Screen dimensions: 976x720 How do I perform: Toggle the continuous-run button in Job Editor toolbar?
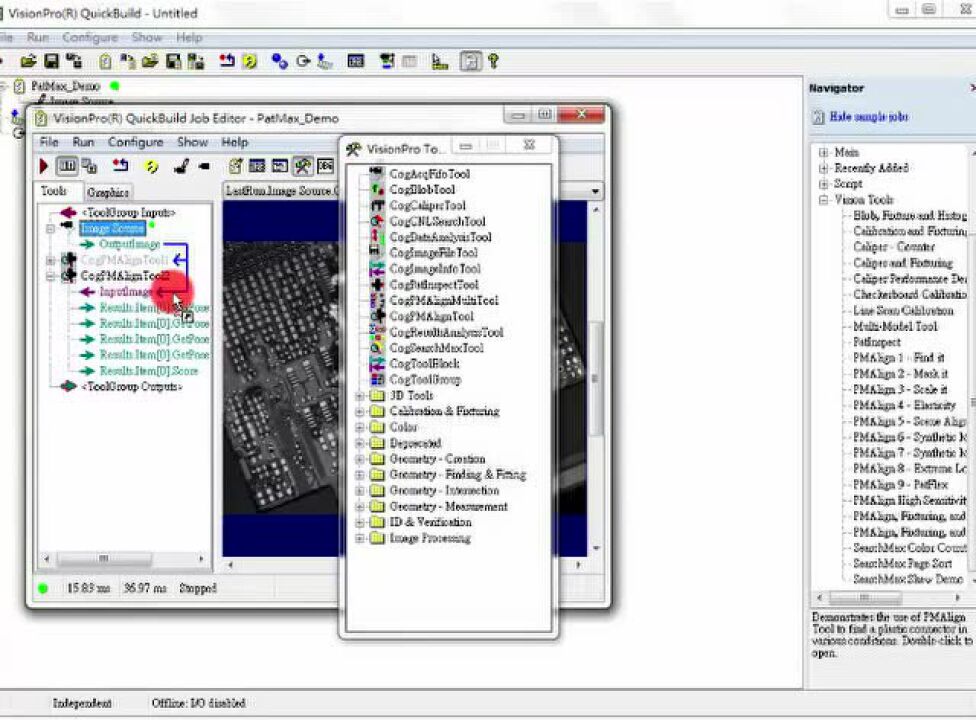pyautogui.click(x=67, y=166)
